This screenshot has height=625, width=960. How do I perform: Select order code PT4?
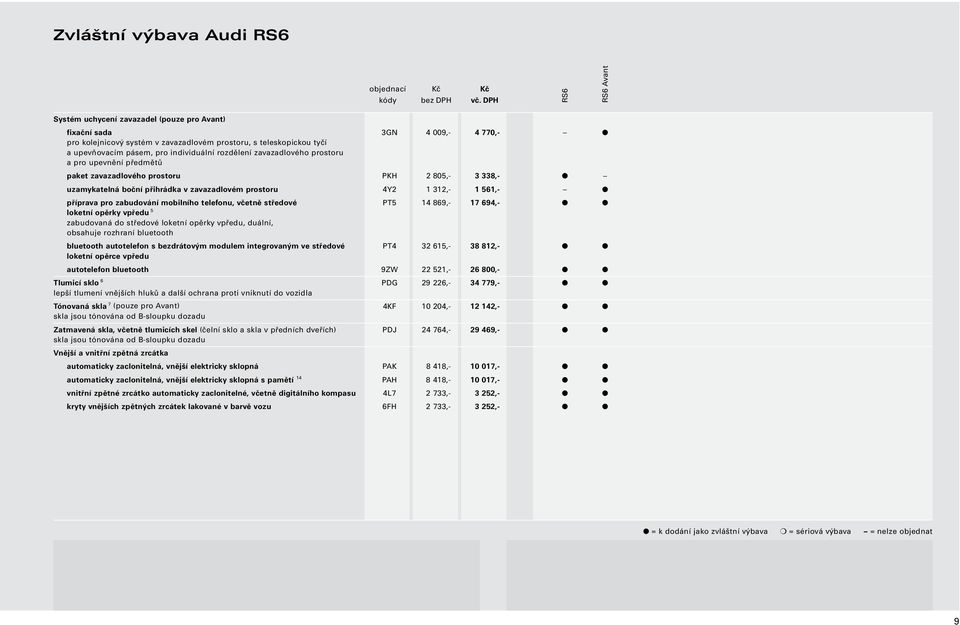click(389, 246)
